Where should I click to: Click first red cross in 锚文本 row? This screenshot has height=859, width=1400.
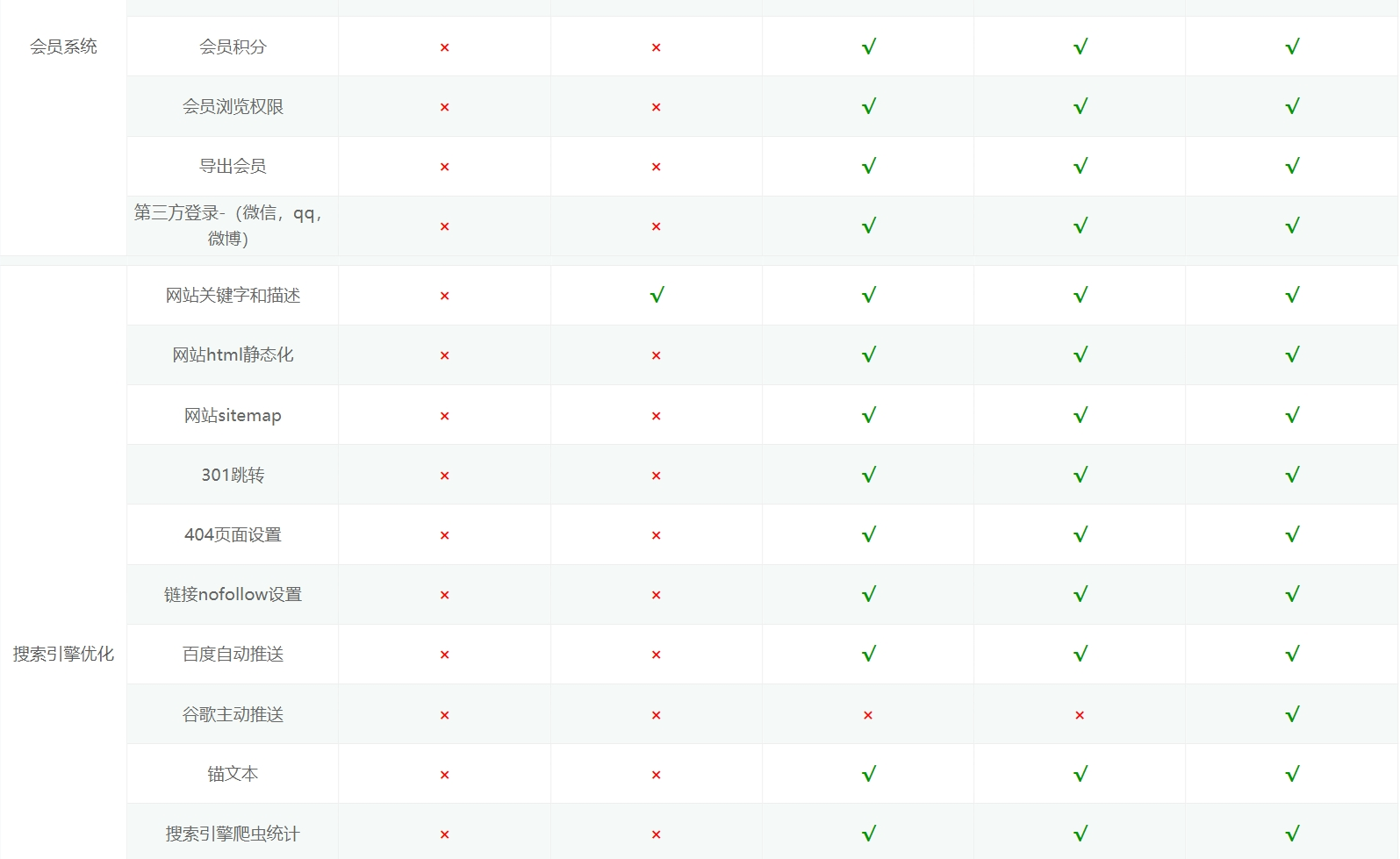[444, 775]
